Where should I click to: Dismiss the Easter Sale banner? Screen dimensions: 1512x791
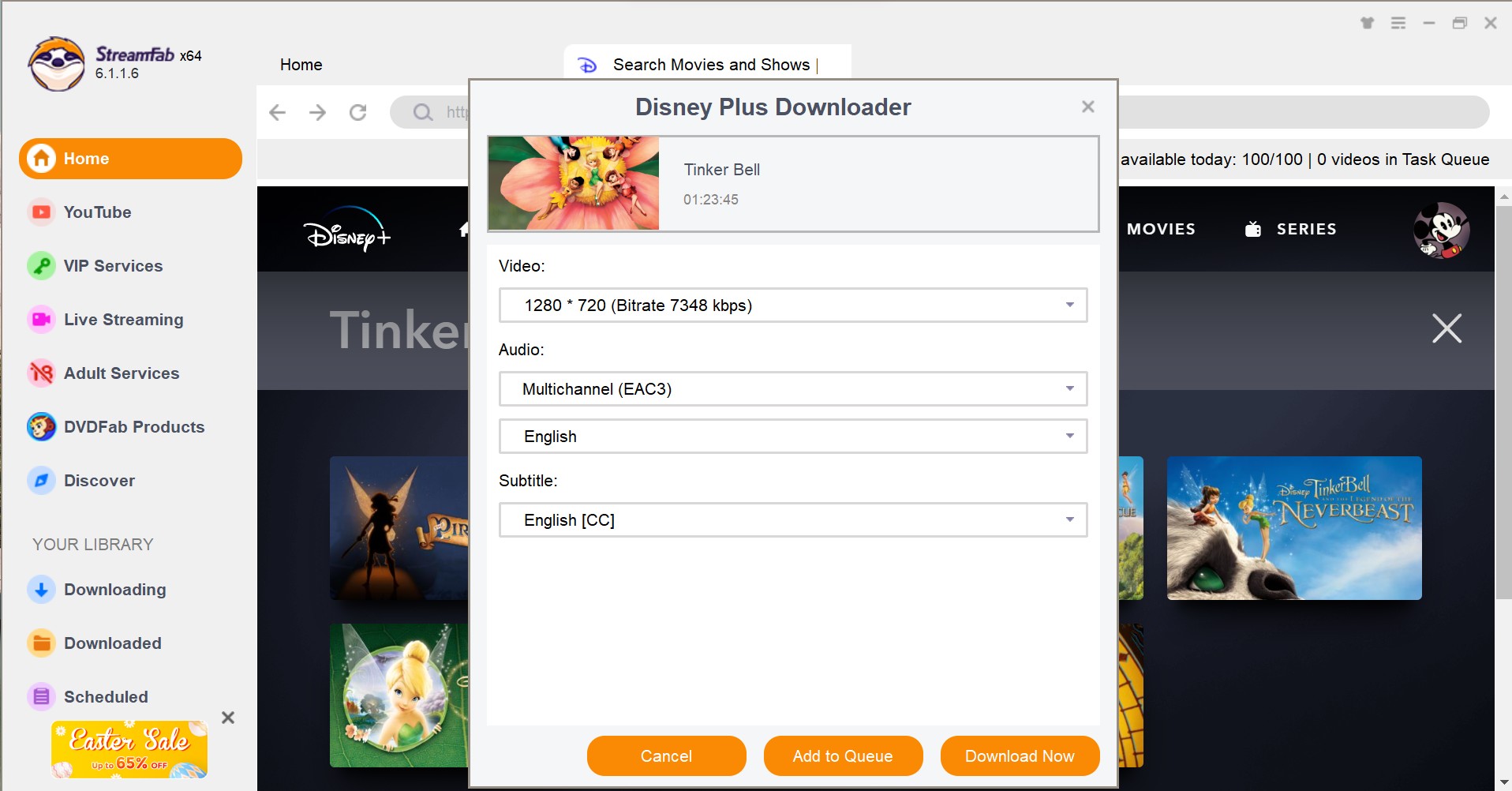[x=228, y=718]
